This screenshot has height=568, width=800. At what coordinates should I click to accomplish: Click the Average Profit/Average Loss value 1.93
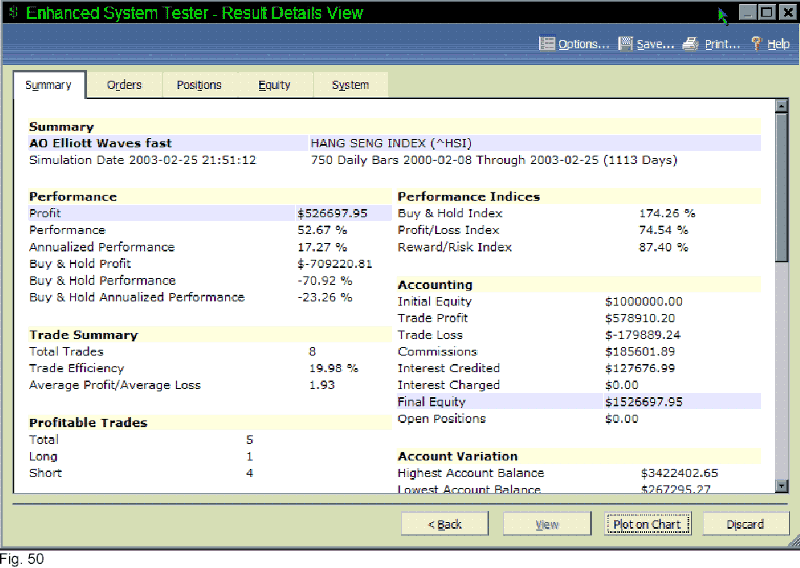pos(322,385)
